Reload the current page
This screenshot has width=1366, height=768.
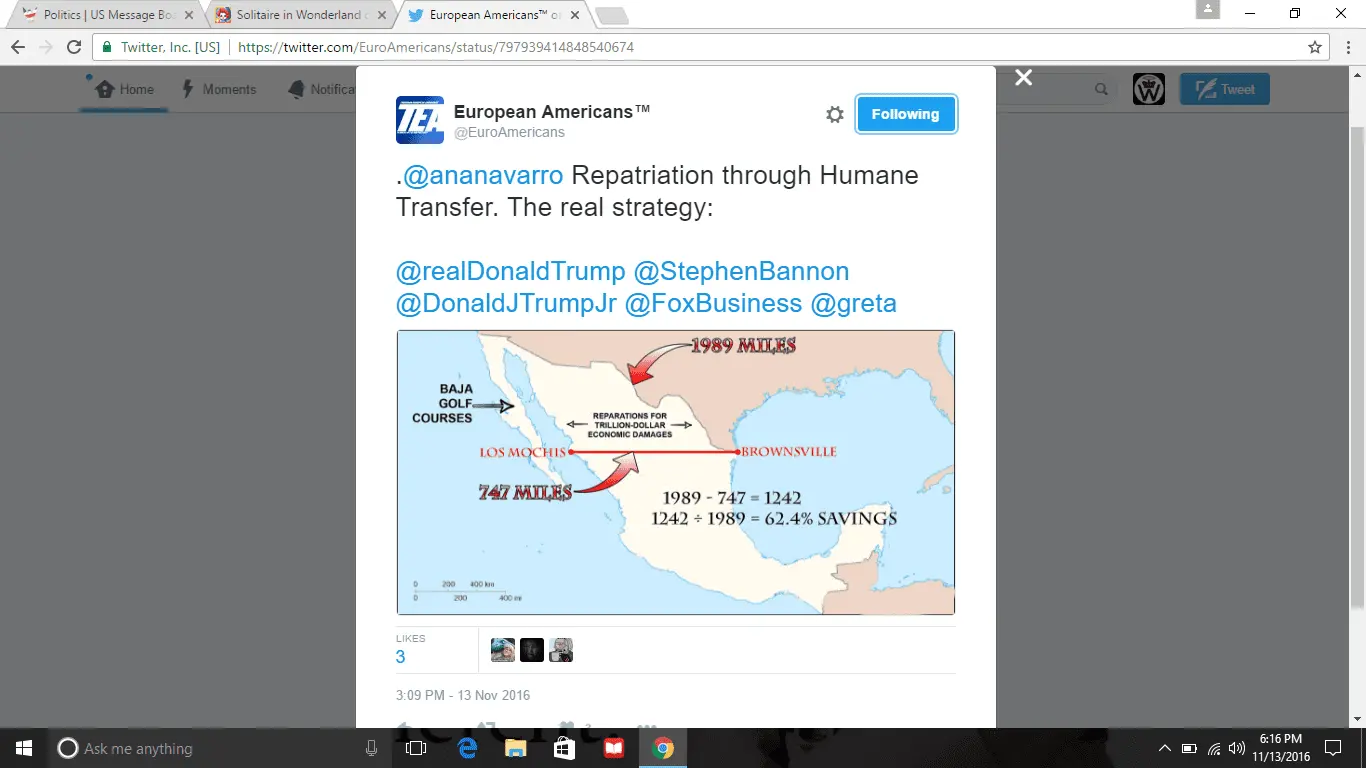[x=74, y=47]
